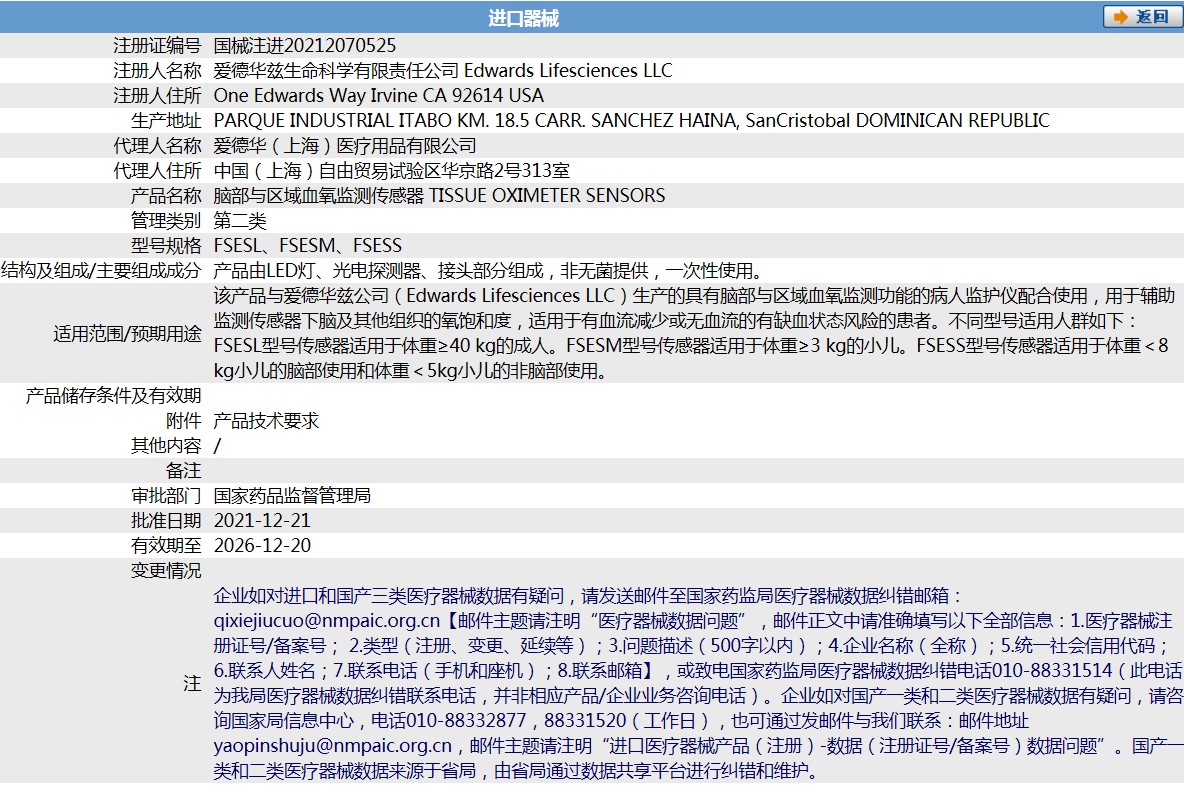Click the 备注 label
Screen dimensions: 1184x785
pos(183,470)
